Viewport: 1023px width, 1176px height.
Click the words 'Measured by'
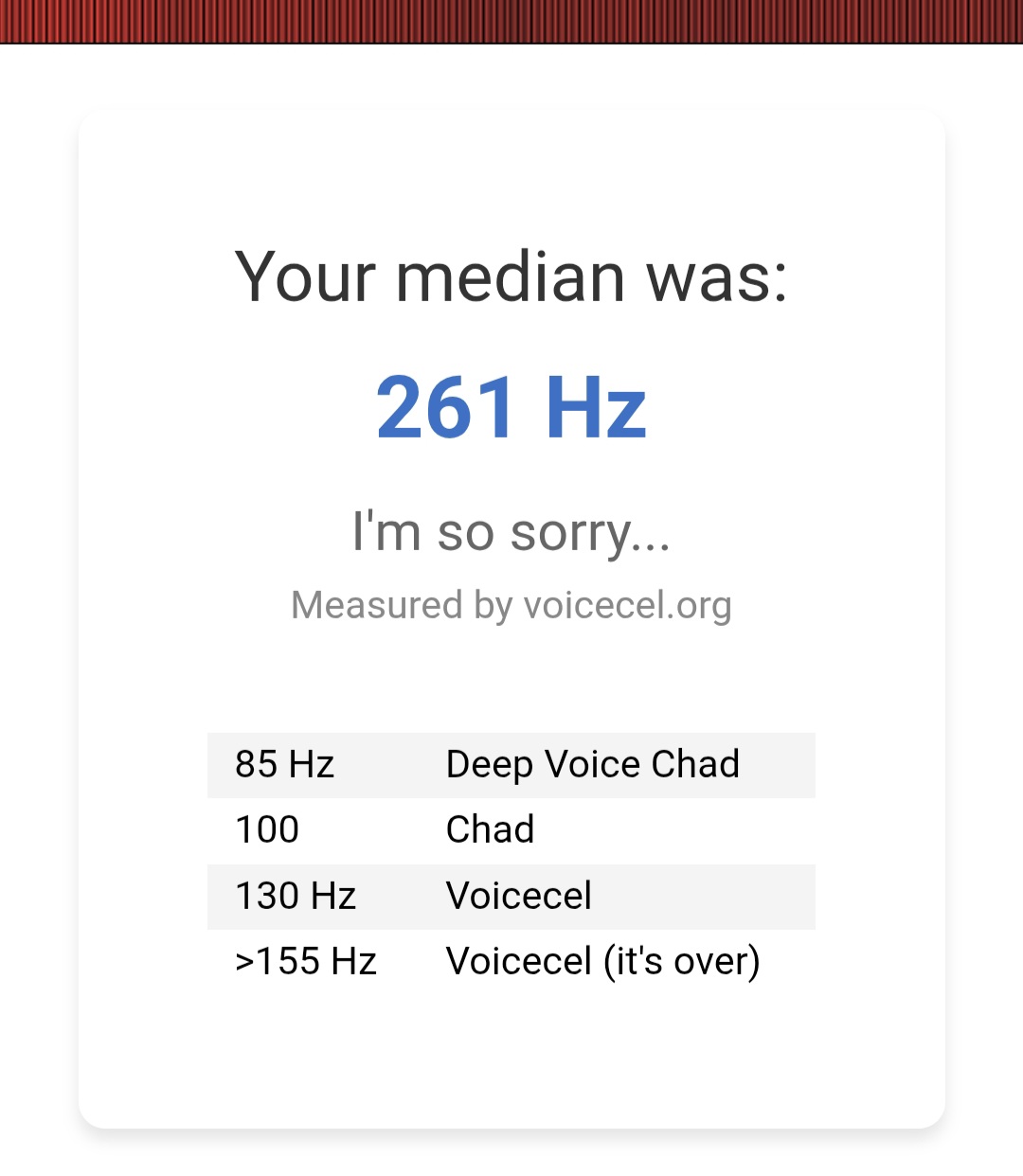[x=402, y=605]
